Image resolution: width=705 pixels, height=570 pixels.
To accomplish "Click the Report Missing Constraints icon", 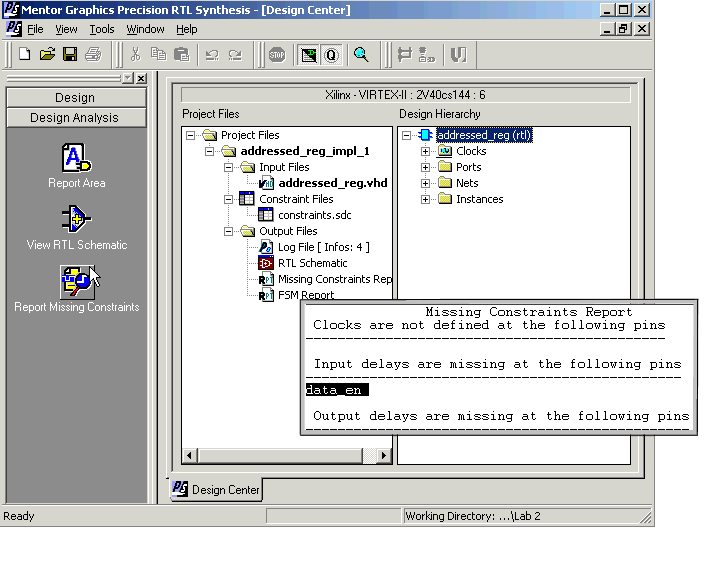I will point(77,282).
